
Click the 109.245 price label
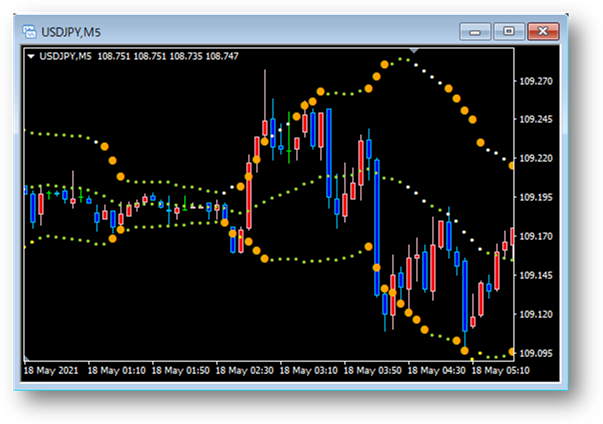(536, 120)
